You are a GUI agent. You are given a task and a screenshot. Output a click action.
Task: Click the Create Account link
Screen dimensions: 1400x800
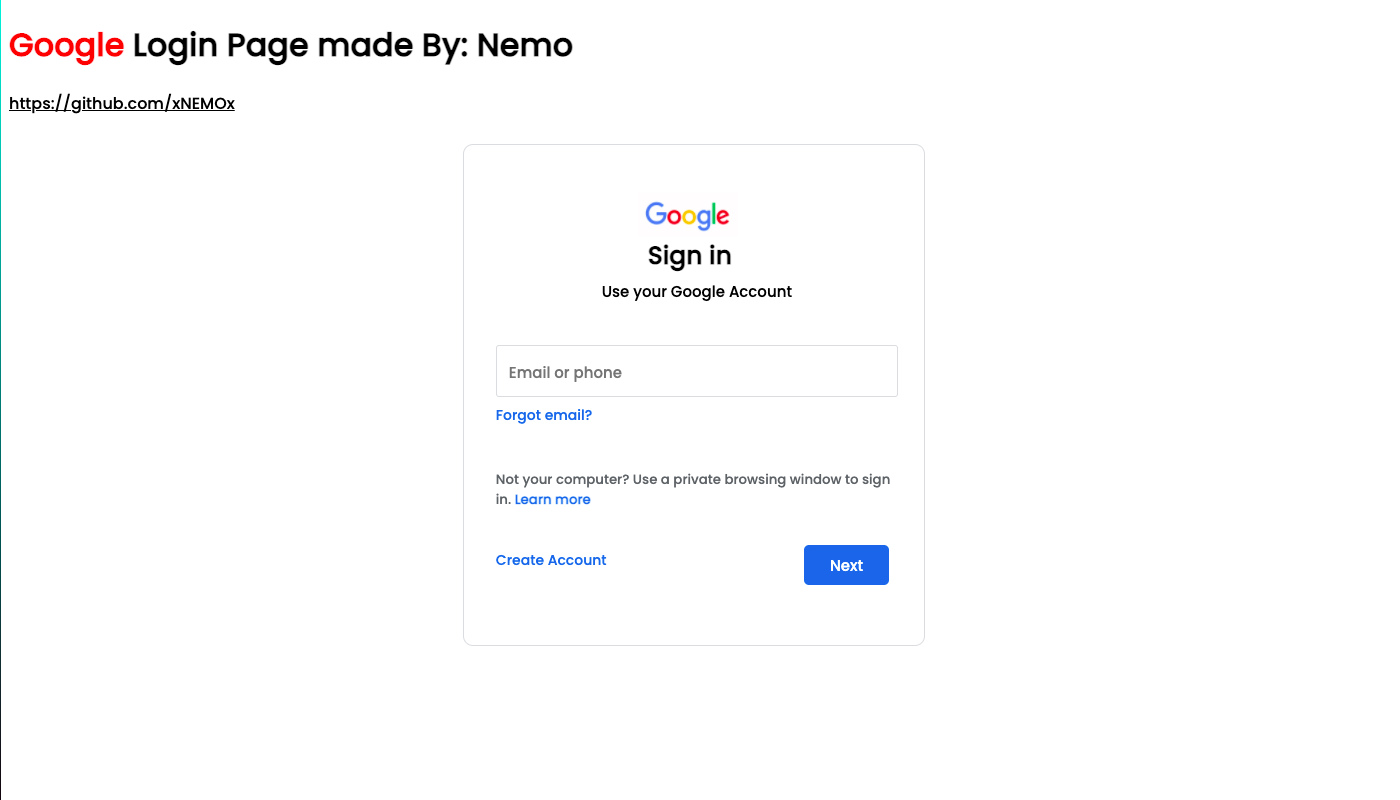click(550, 560)
